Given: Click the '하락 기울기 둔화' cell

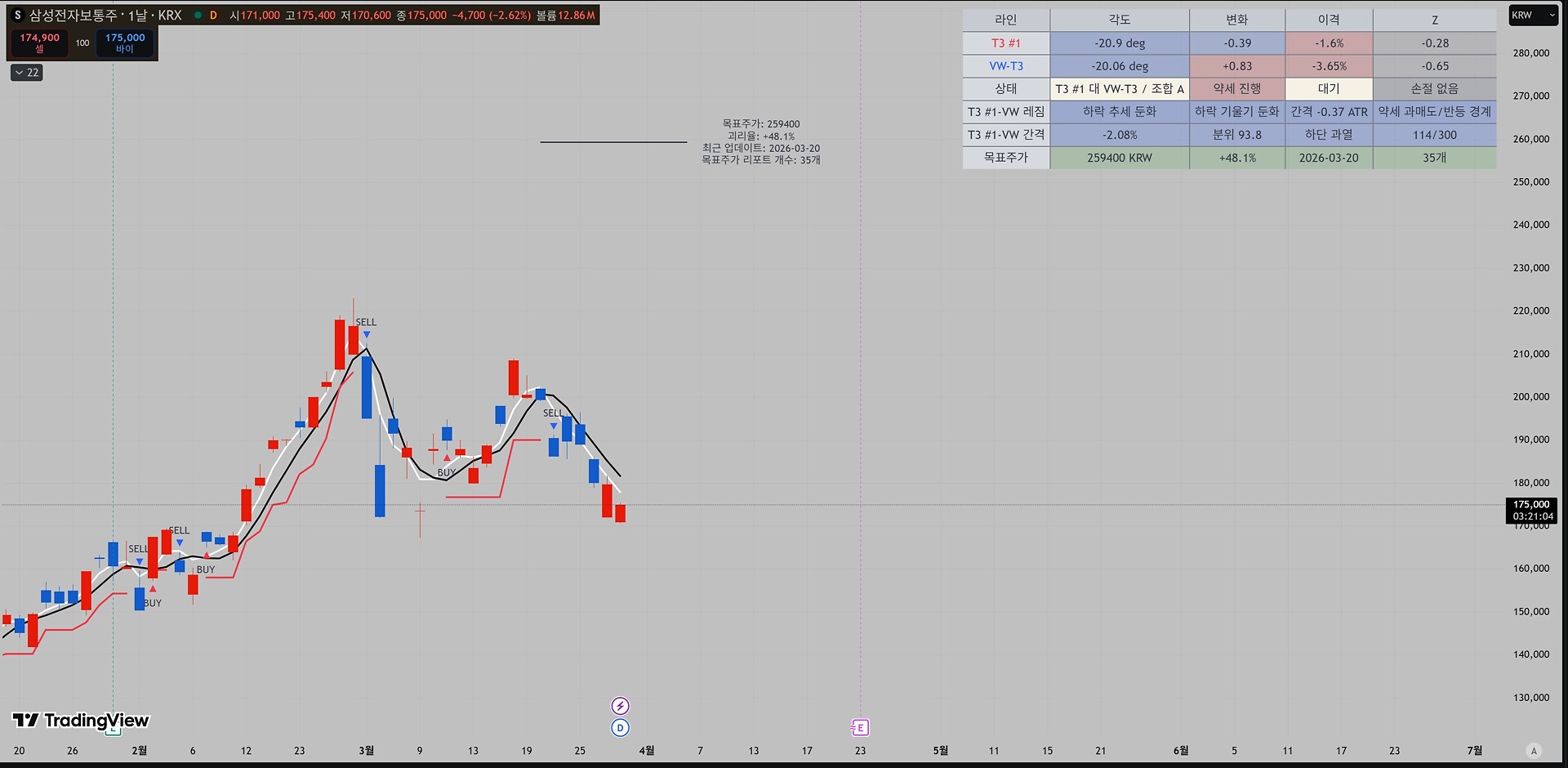Looking at the screenshot, I should [1237, 112].
